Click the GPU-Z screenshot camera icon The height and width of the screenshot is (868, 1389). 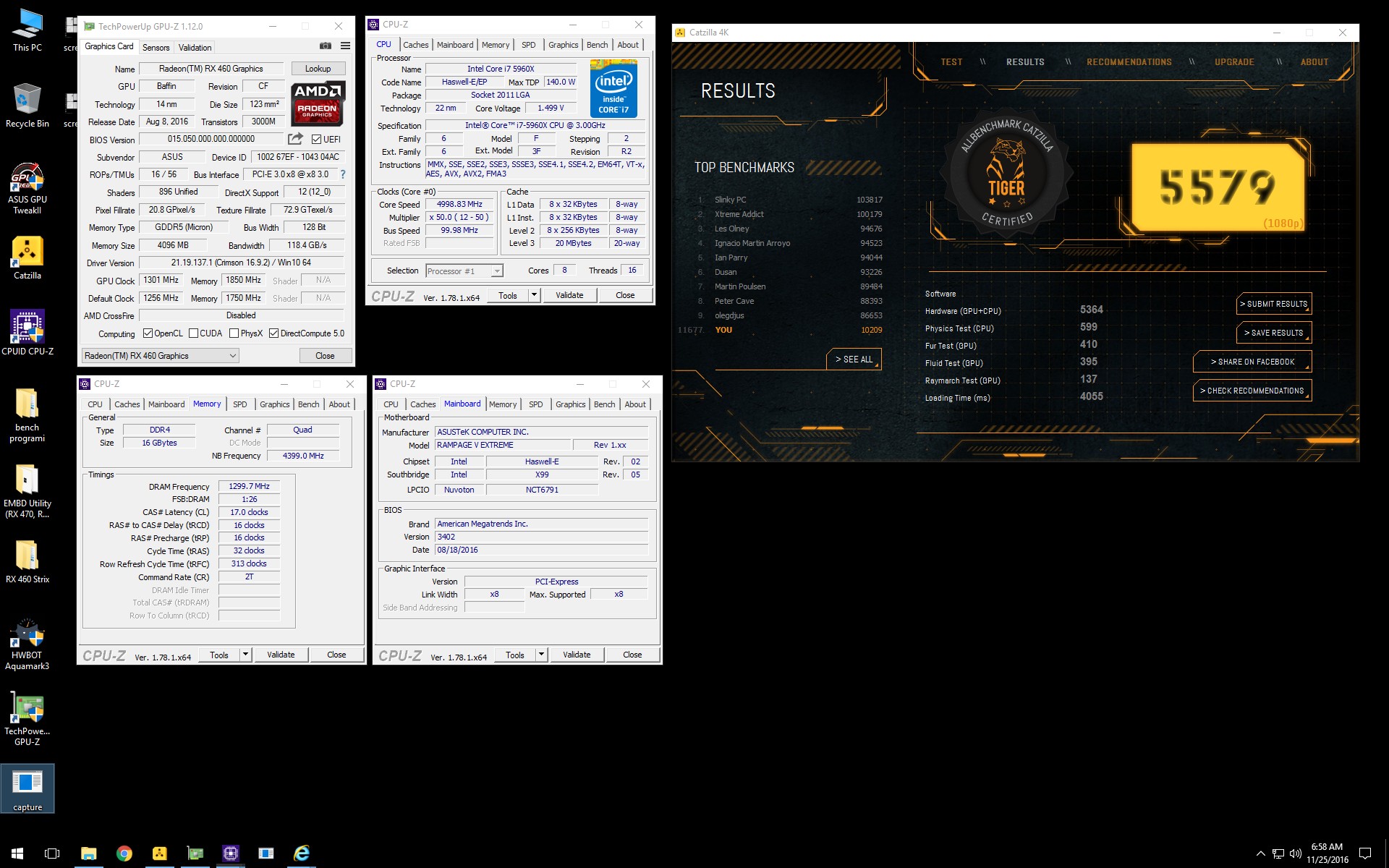(326, 46)
